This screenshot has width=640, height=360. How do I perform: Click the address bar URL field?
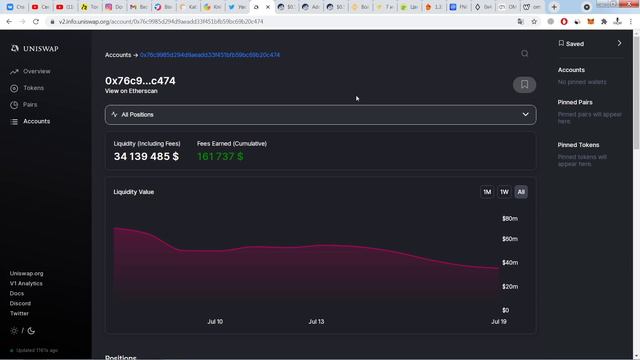pos(282,22)
